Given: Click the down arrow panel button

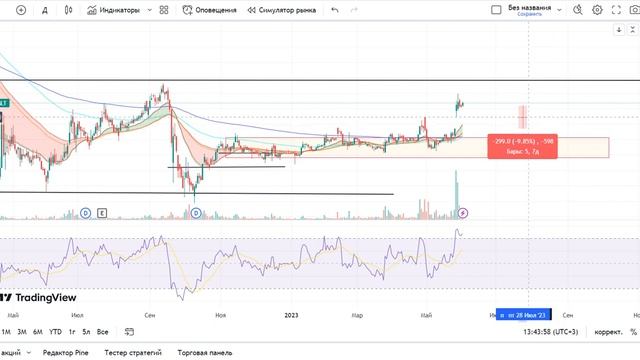Looking at the screenshot, I should pyautogui.click(x=619, y=30).
